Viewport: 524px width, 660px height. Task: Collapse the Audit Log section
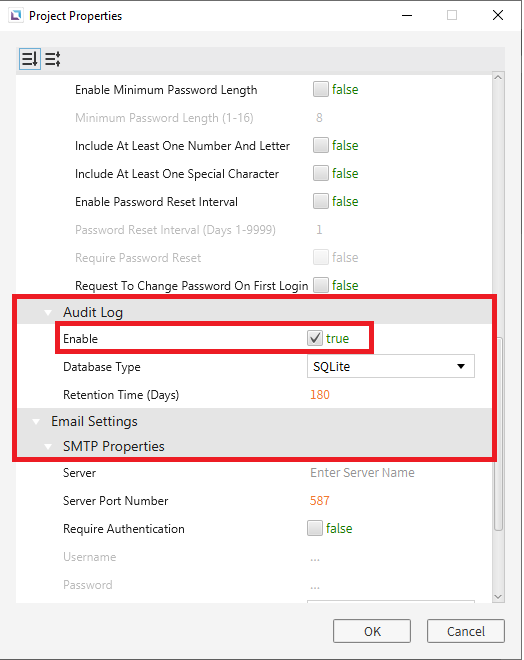pyautogui.click(x=48, y=313)
